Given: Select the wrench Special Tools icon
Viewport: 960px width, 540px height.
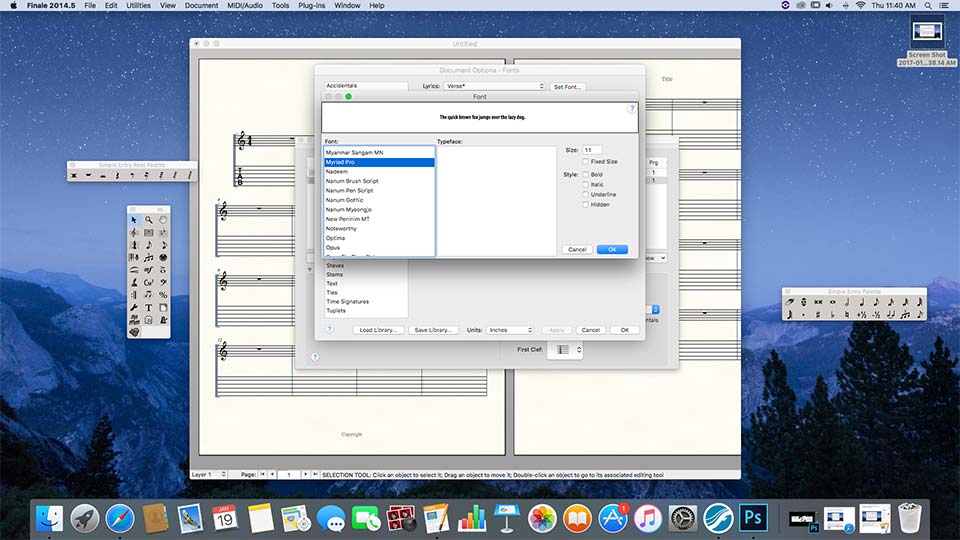Looking at the screenshot, I should point(134,308).
